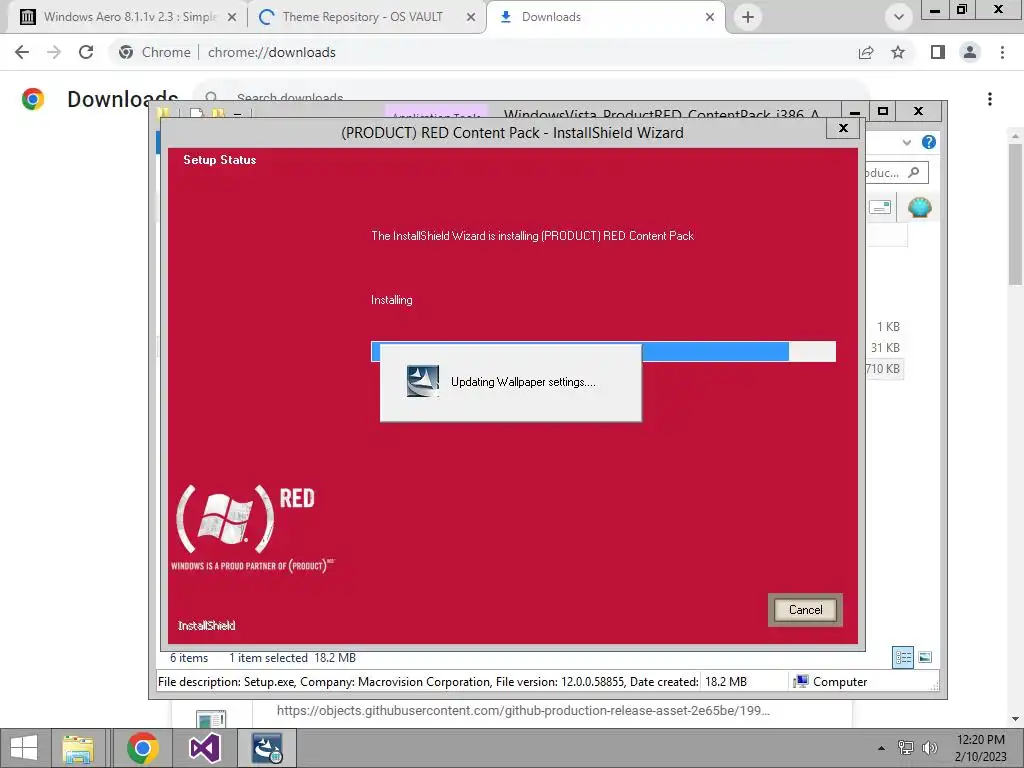Share this page from the address bar
Viewport: 1024px width, 768px height.
pos(866,52)
